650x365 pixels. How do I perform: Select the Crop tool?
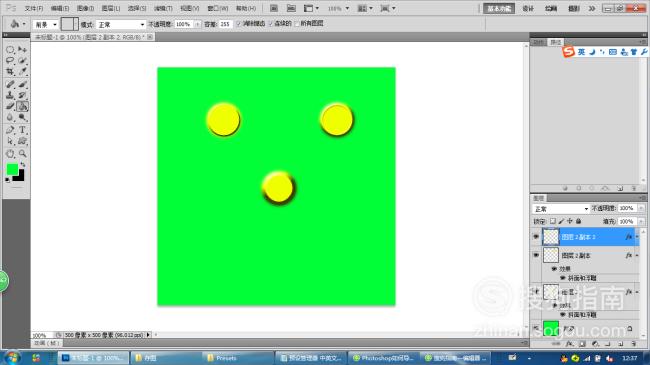pos(10,72)
